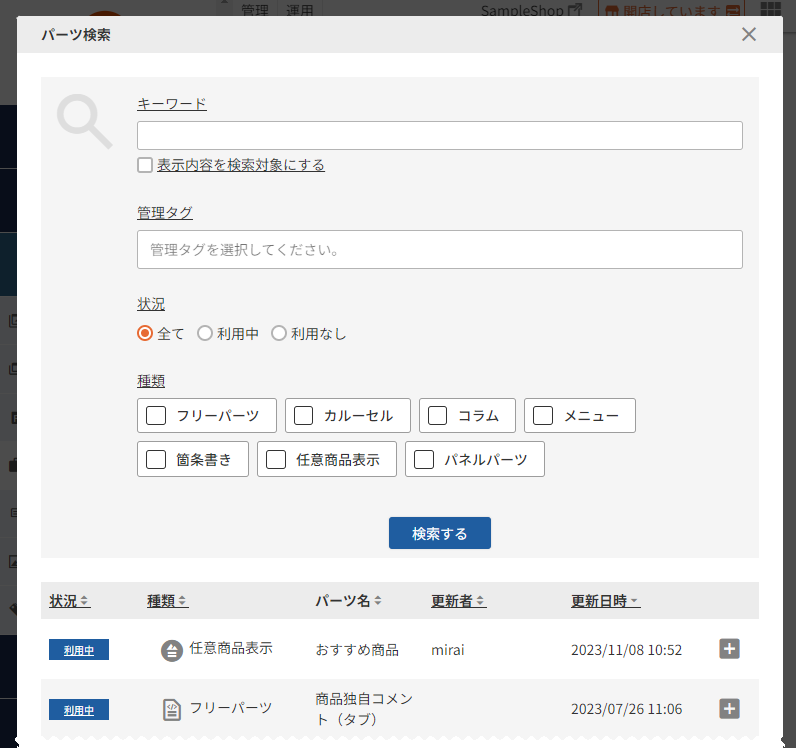Image resolution: width=796 pixels, height=748 pixels.
Task: Click the plus icon for おすすめ商品 row
Action: click(730, 649)
